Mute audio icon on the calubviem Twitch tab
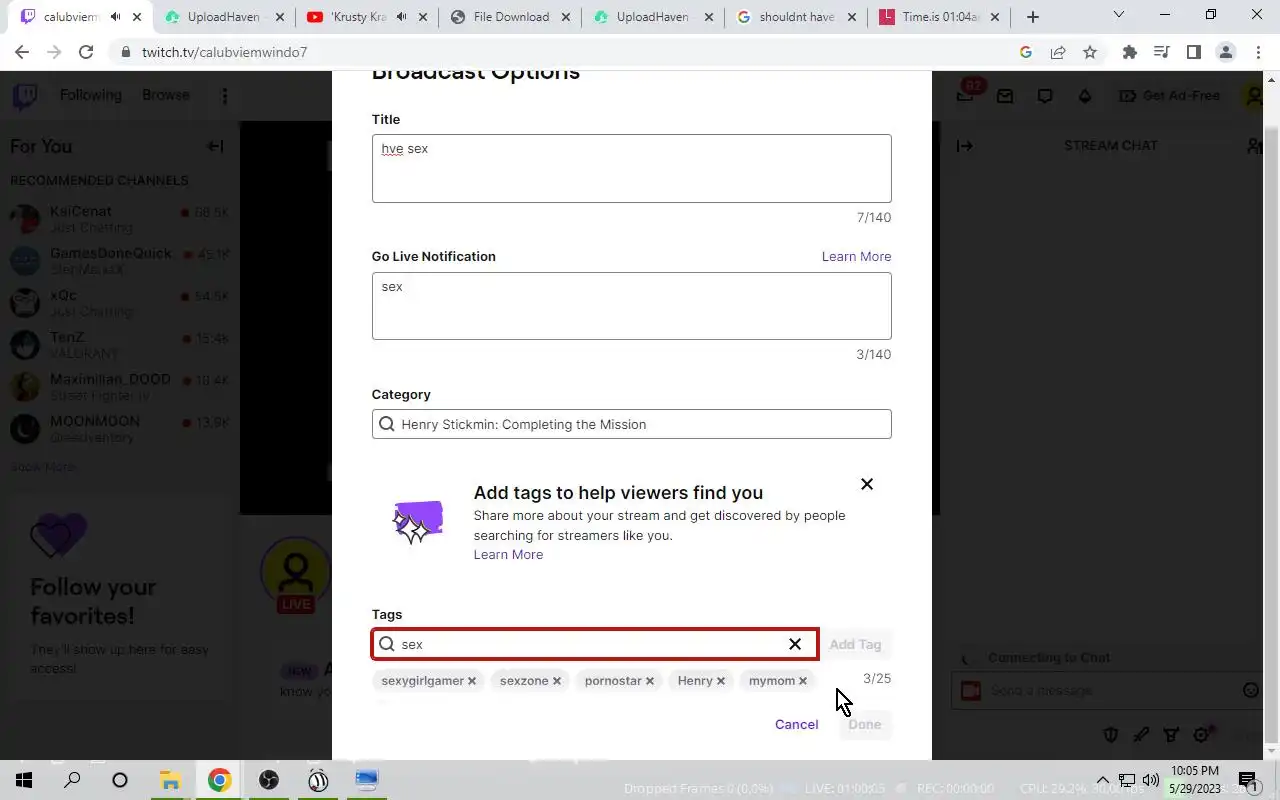This screenshot has height=800, width=1280. tap(116, 17)
